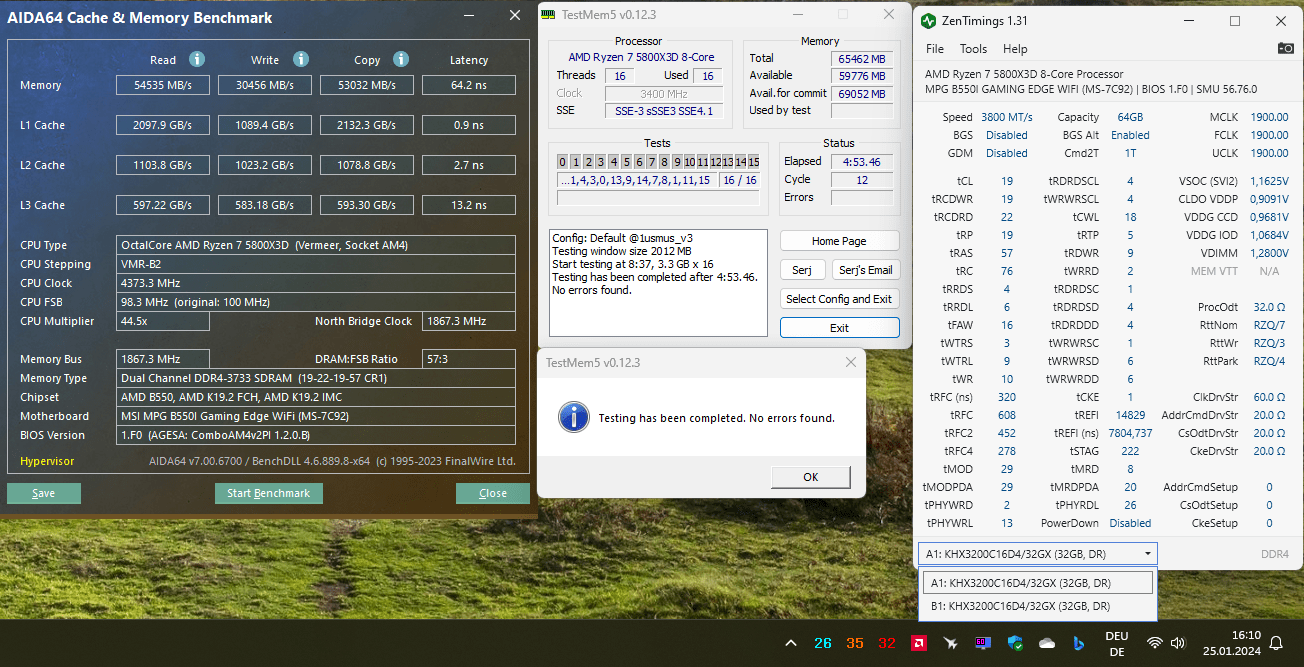Viewport: 1304px width, 667px height.
Task: Close the TestMem5 completion message dialog
Action: coord(851,362)
